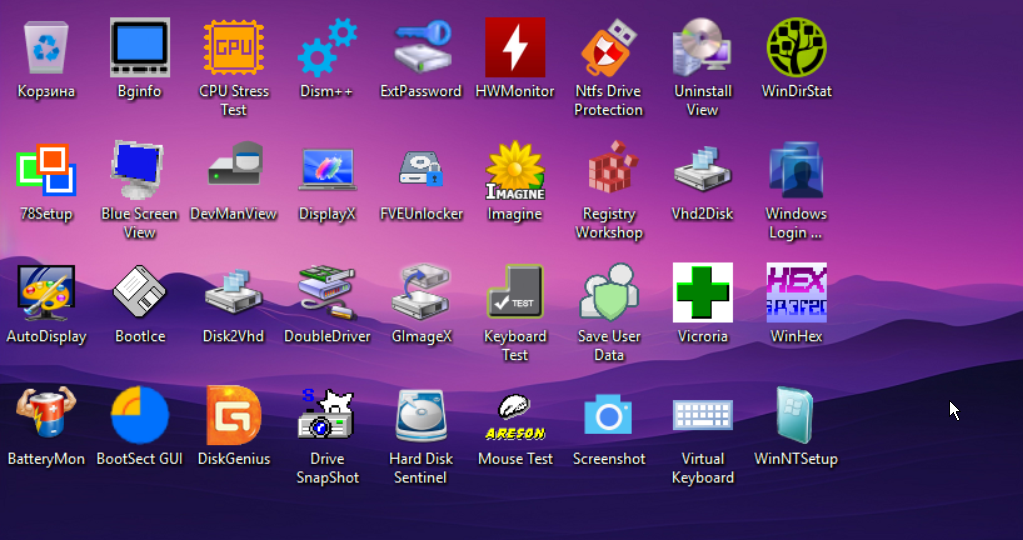Select the Keyboard Test icon
1023x540 pixels.
(515, 292)
